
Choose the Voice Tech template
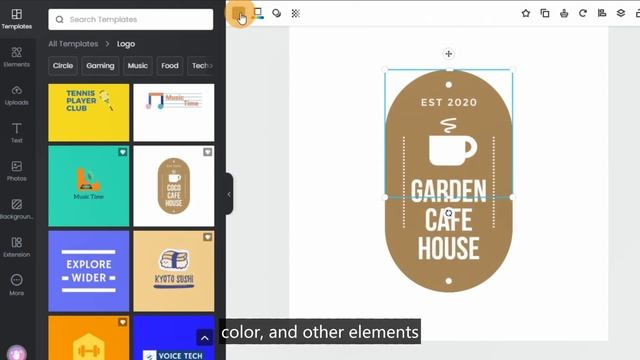click(174, 338)
